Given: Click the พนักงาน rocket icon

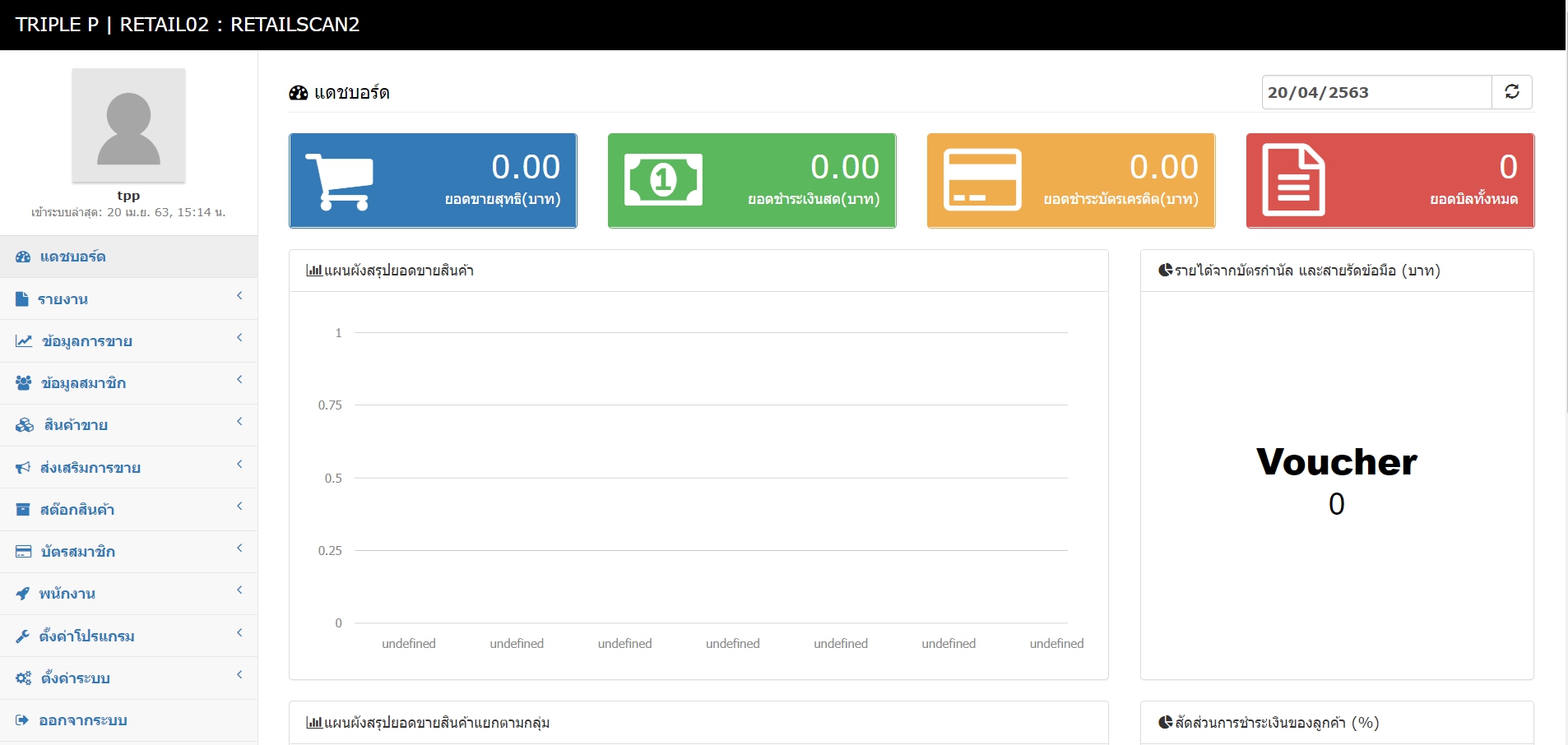Looking at the screenshot, I should [x=22, y=593].
